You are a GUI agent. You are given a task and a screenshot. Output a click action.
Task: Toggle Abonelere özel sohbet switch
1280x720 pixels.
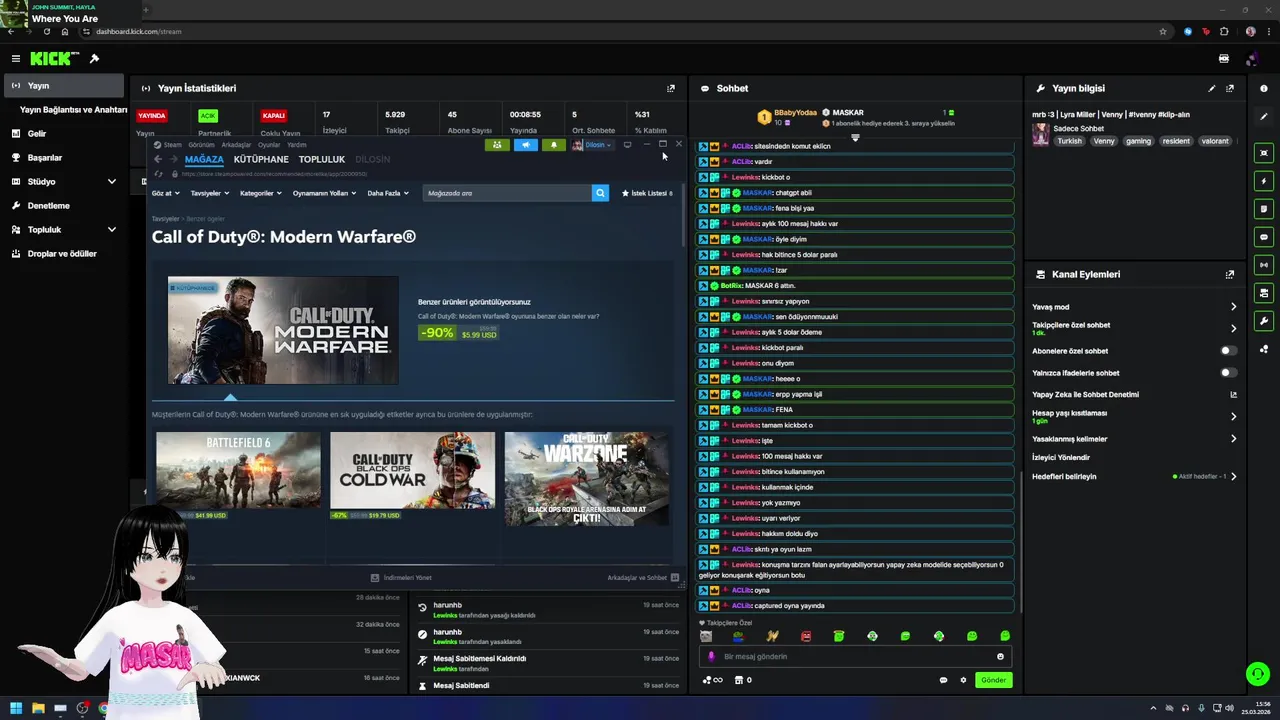tap(1228, 351)
